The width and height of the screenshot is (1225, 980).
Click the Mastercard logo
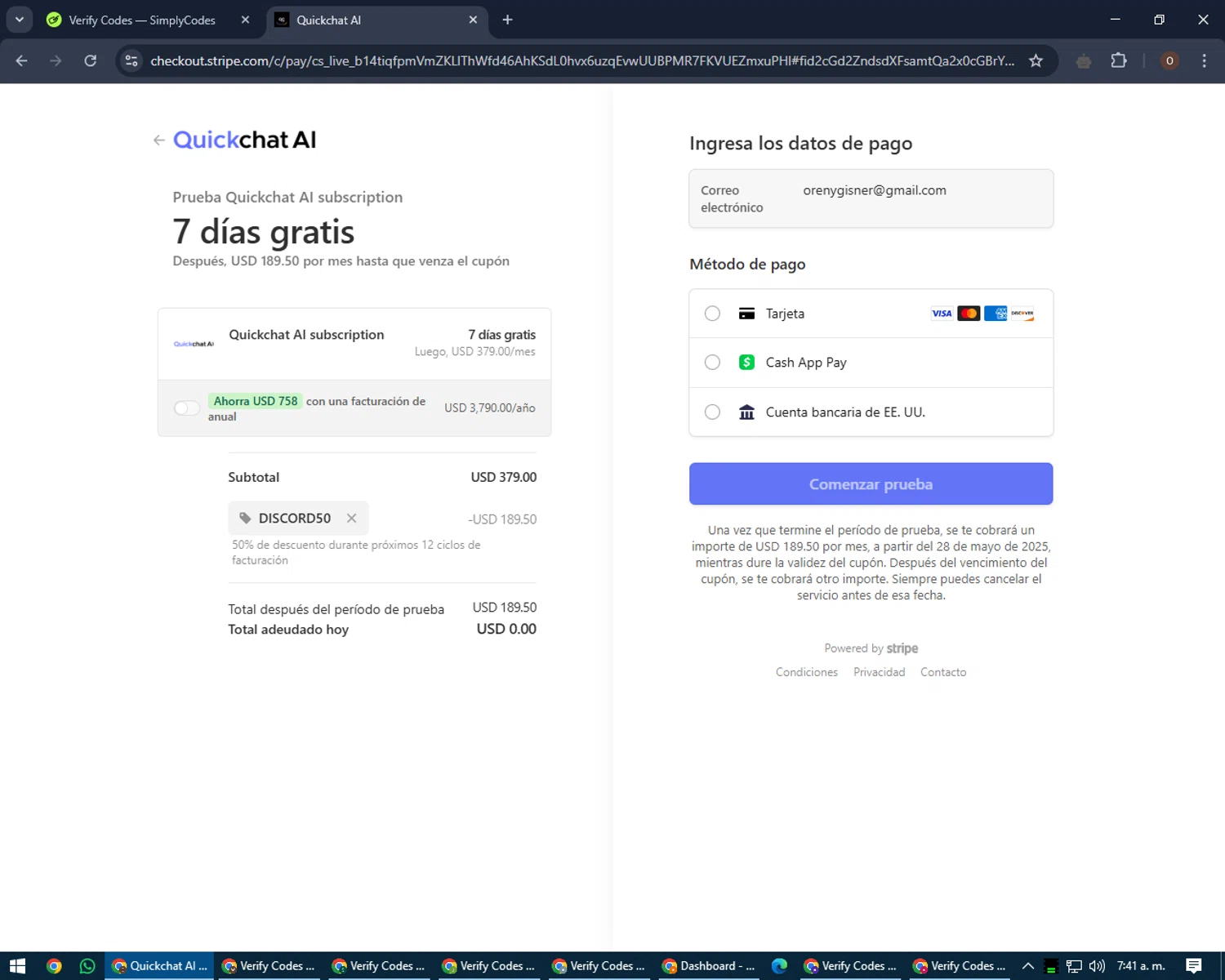[x=969, y=314]
